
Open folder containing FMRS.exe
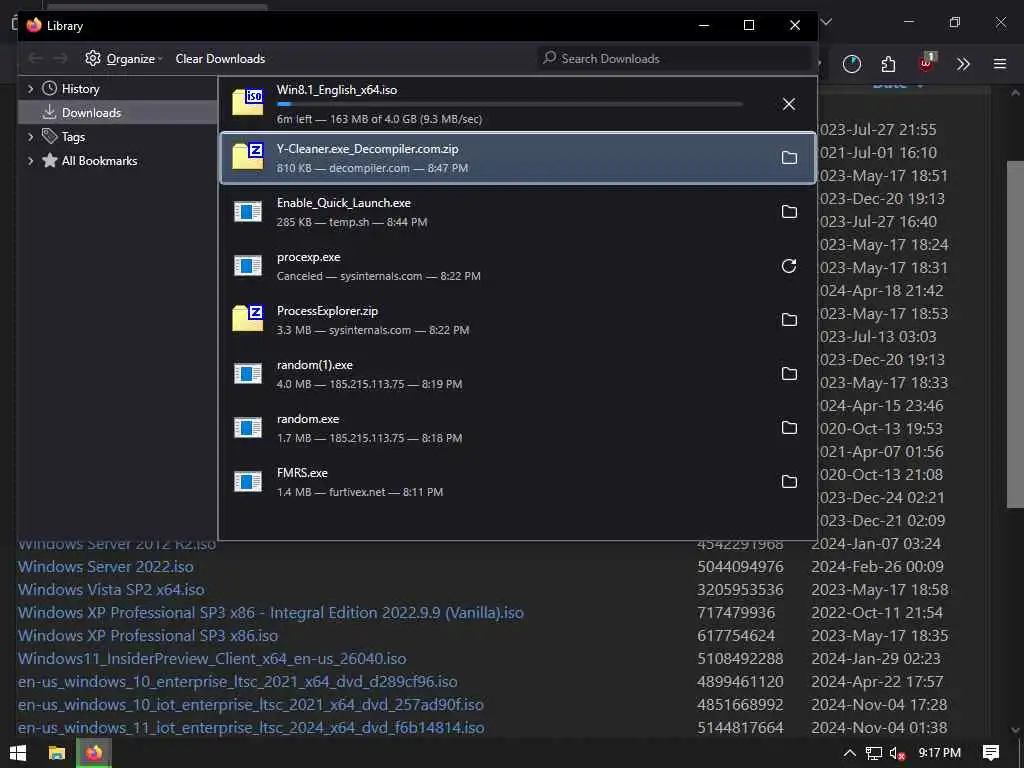point(789,482)
